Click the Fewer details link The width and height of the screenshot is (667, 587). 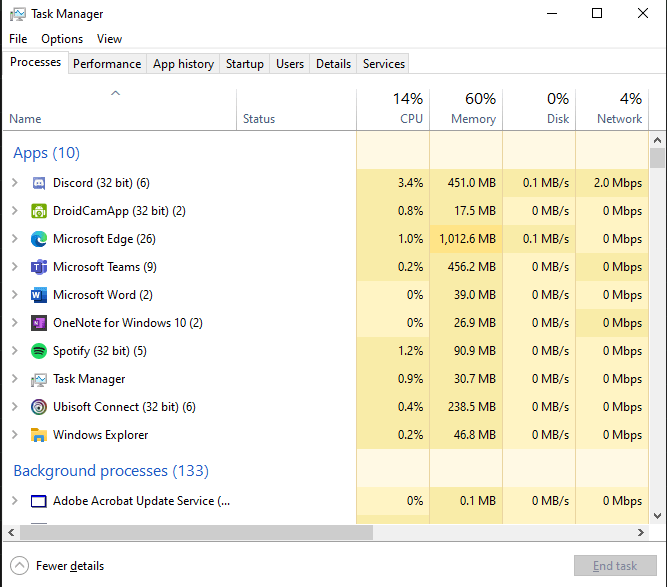pos(70,566)
